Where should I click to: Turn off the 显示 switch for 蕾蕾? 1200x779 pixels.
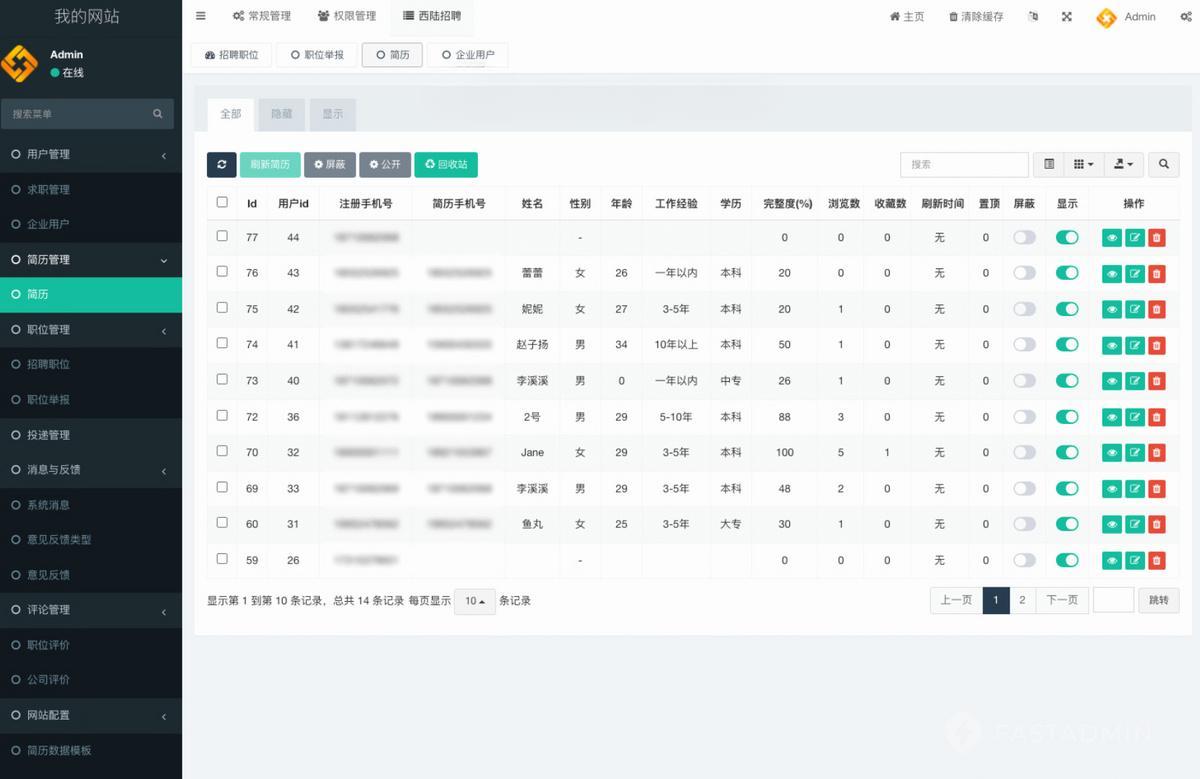(x=1067, y=273)
